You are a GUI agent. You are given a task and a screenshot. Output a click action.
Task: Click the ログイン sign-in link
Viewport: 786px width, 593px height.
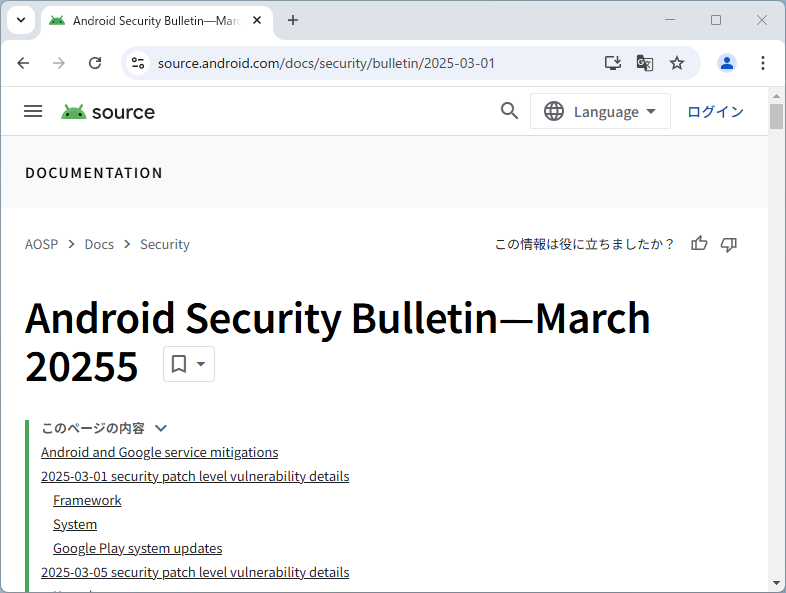click(x=715, y=111)
